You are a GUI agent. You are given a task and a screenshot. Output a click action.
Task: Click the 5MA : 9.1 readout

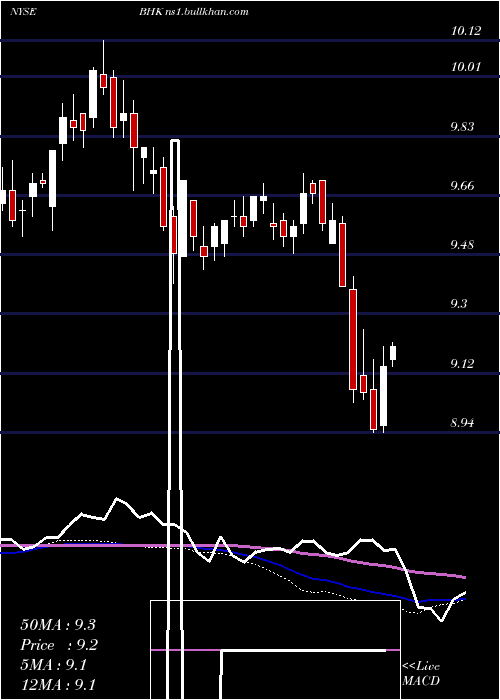point(54,665)
